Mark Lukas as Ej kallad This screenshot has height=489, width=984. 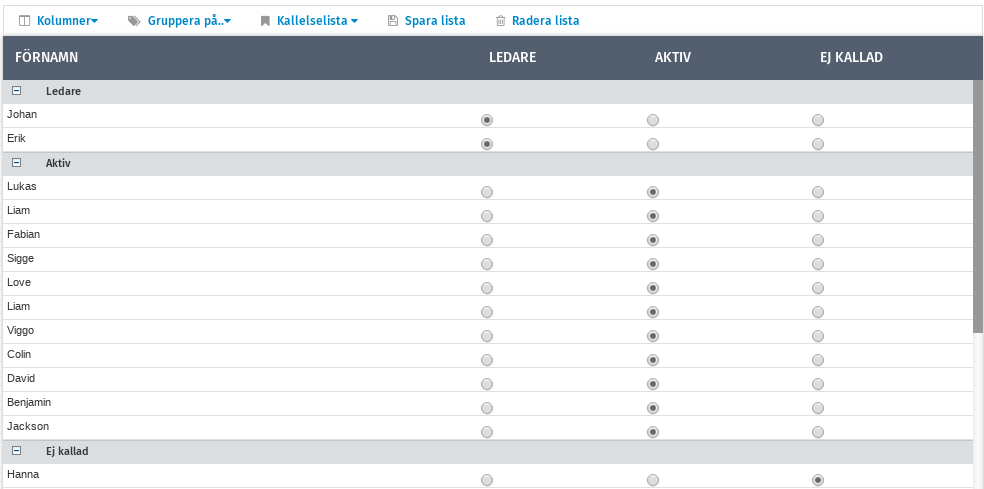pyautogui.click(x=818, y=192)
